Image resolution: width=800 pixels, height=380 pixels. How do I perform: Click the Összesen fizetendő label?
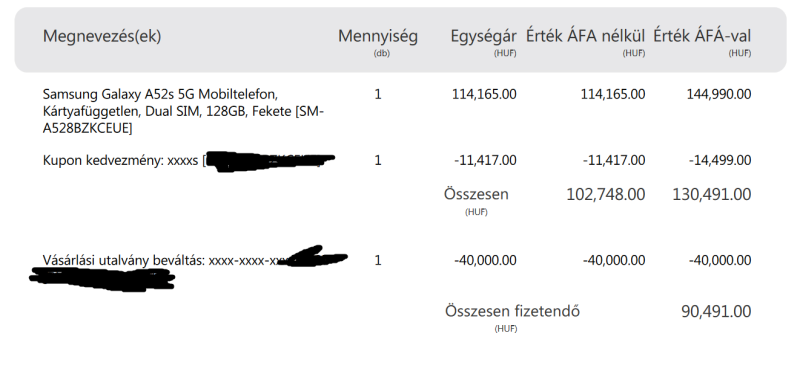512,311
